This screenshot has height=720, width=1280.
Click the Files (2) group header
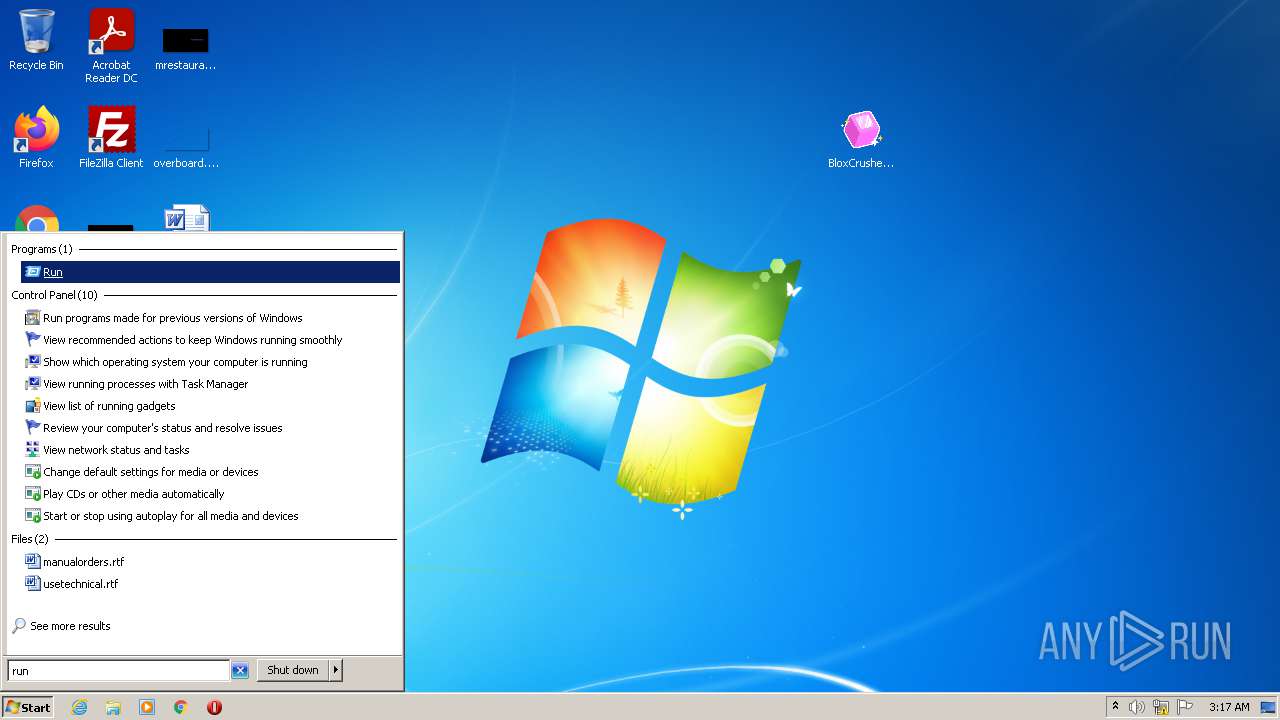[30, 539]
